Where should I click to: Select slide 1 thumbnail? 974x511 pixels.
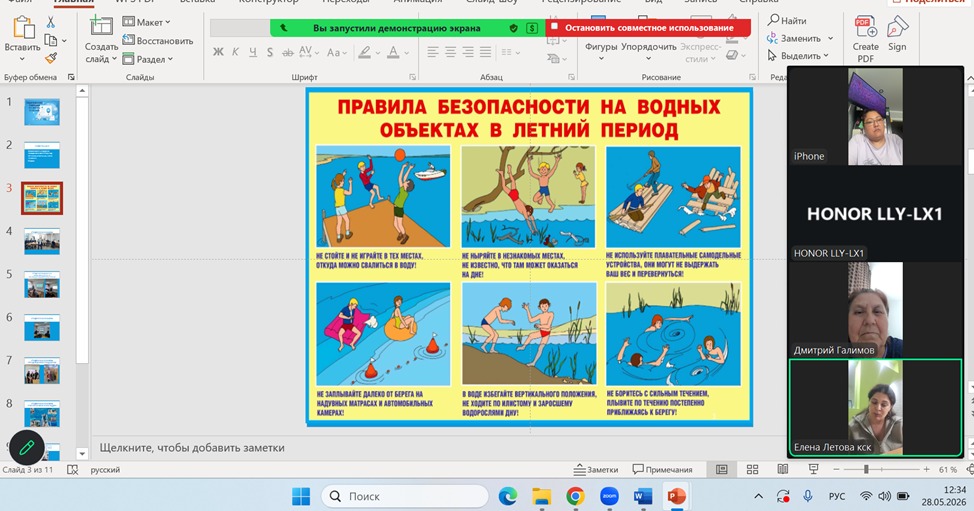pos(42,112)
